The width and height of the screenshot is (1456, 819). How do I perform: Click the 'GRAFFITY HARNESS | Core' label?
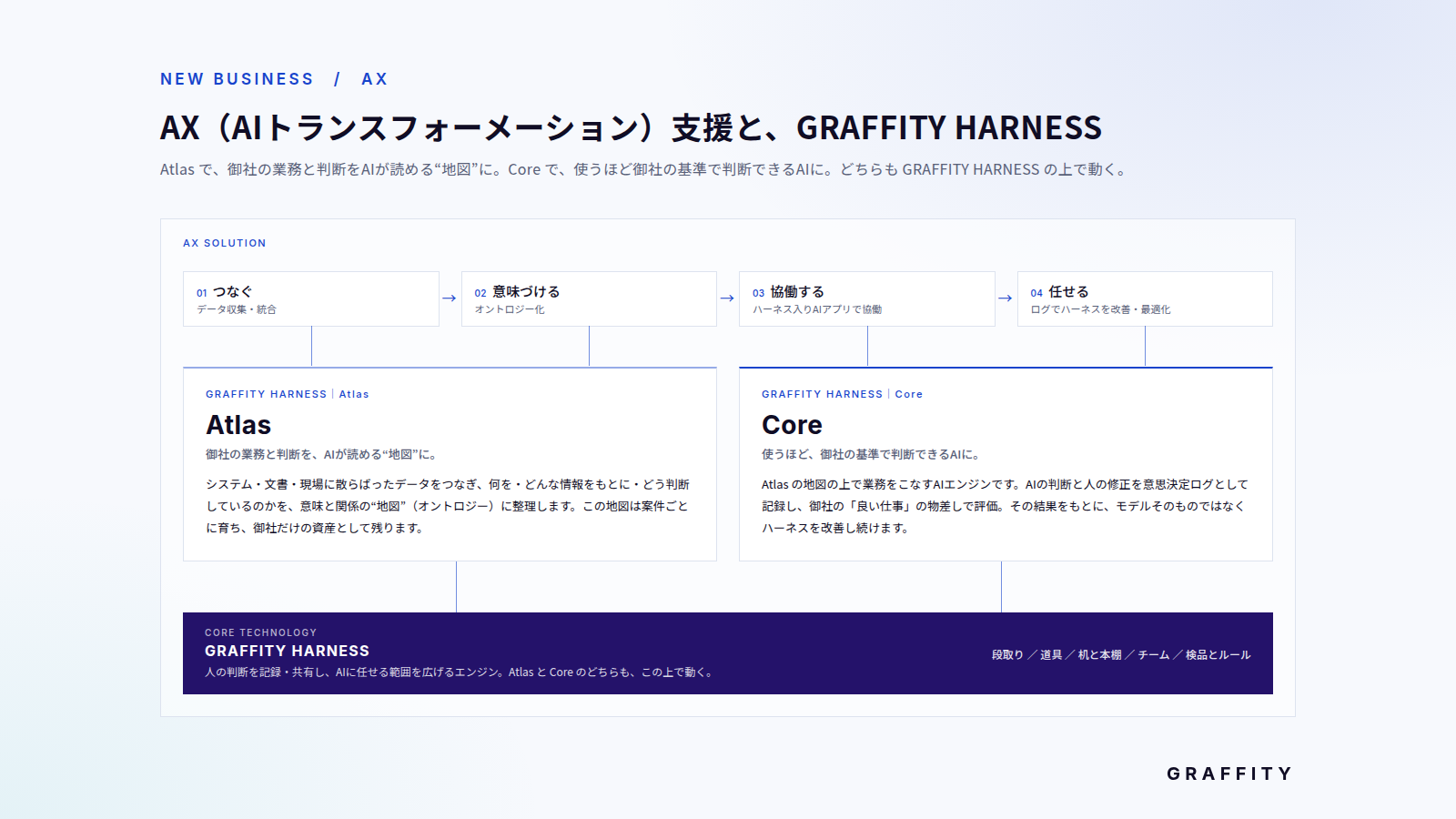pyautogui.click(x=842, y=394)
